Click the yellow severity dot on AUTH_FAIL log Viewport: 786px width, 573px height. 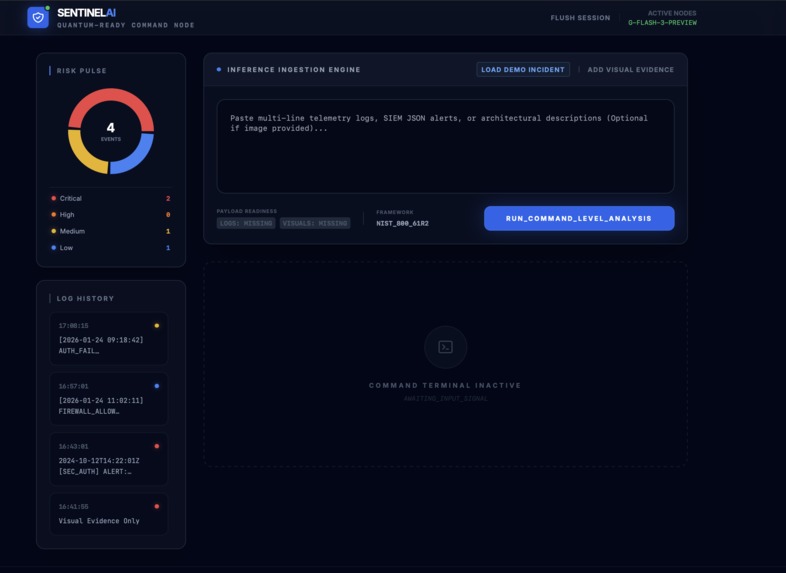157,326
